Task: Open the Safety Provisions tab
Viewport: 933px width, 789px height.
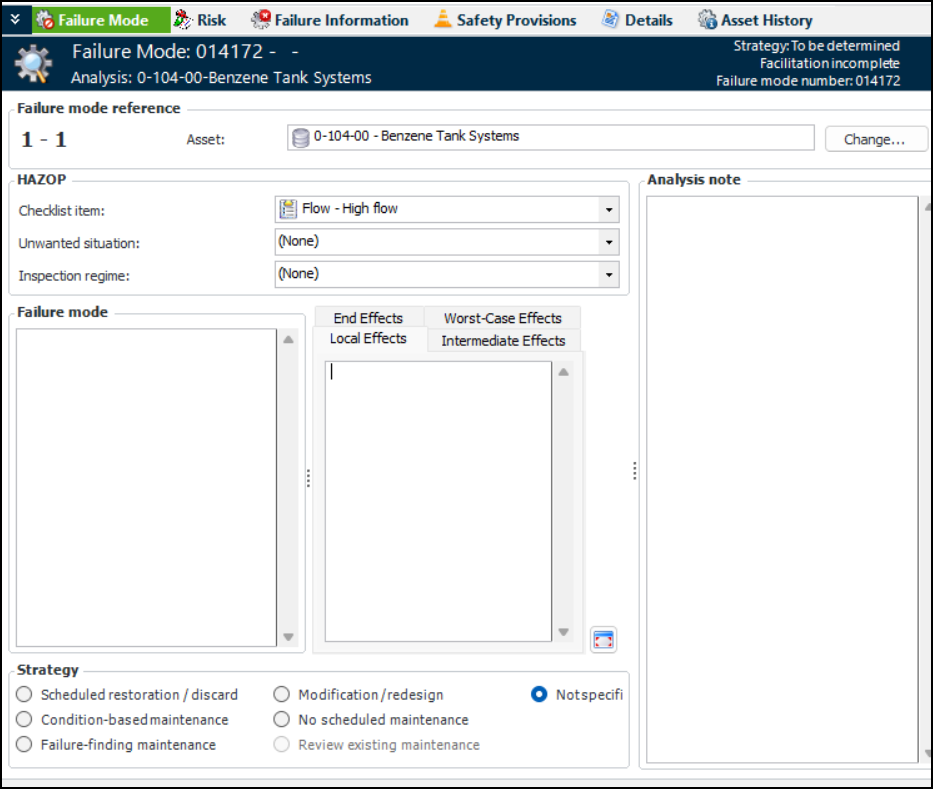Action: (505, 20)
